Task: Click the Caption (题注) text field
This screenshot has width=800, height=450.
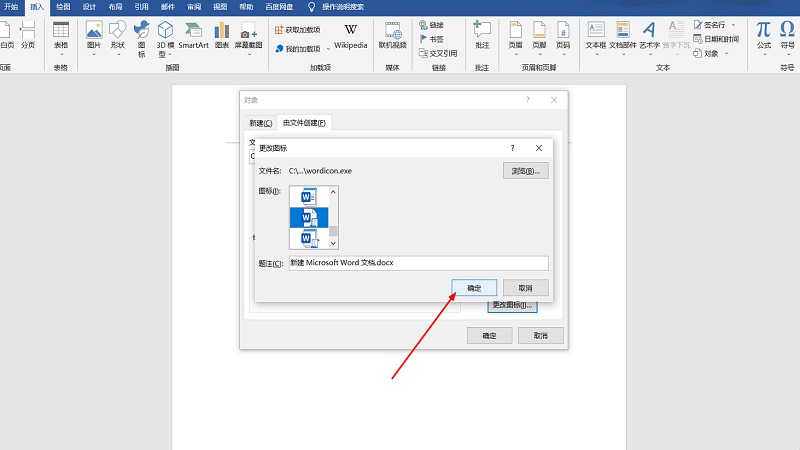Action: point(418,263)
